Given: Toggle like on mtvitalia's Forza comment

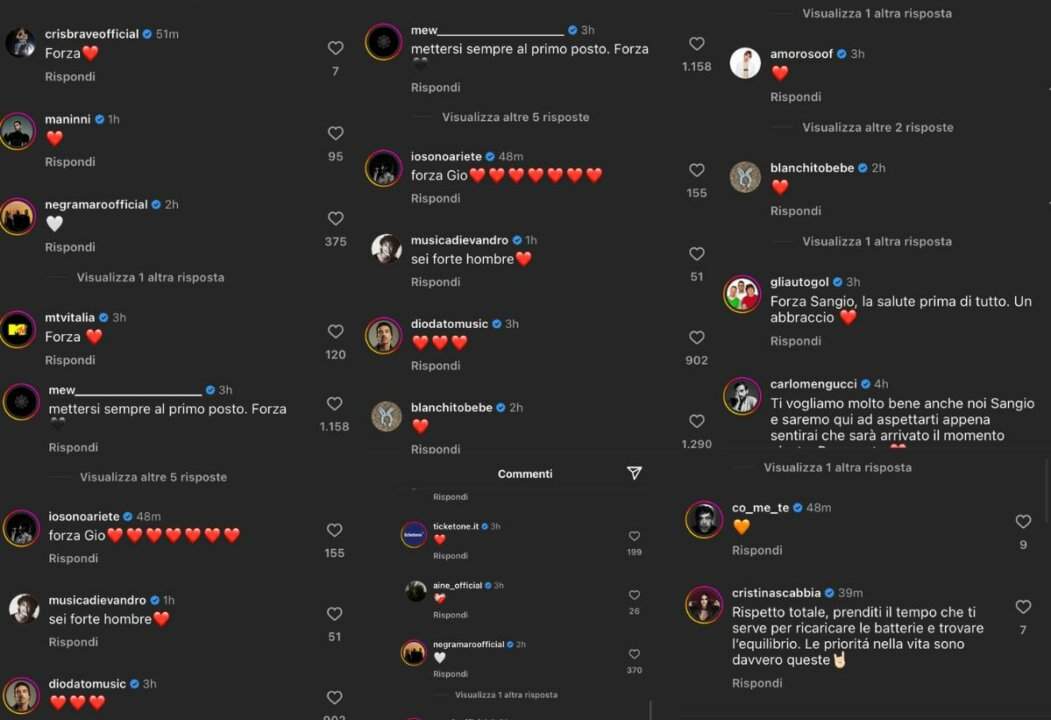Looking at the screenshot, I should click(x=335, y=331).
